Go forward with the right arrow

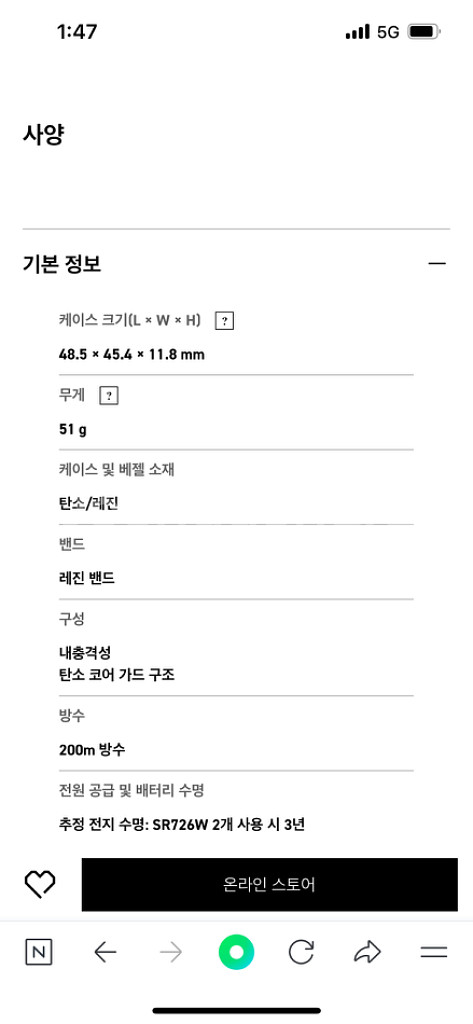click(171, 953)
